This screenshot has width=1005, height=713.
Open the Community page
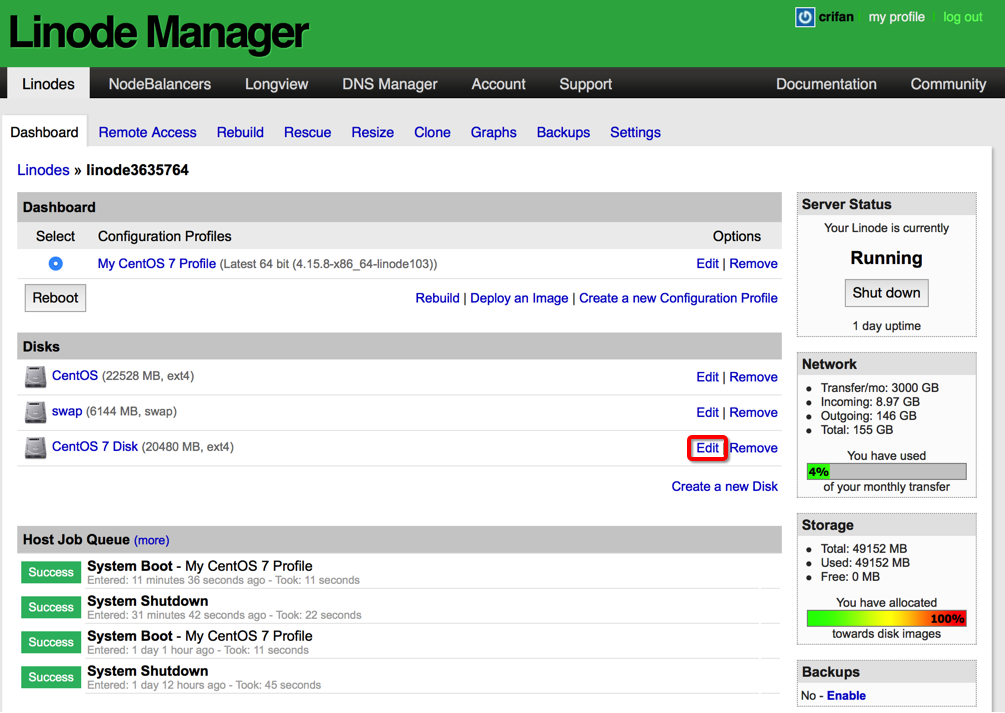[948, 84]
